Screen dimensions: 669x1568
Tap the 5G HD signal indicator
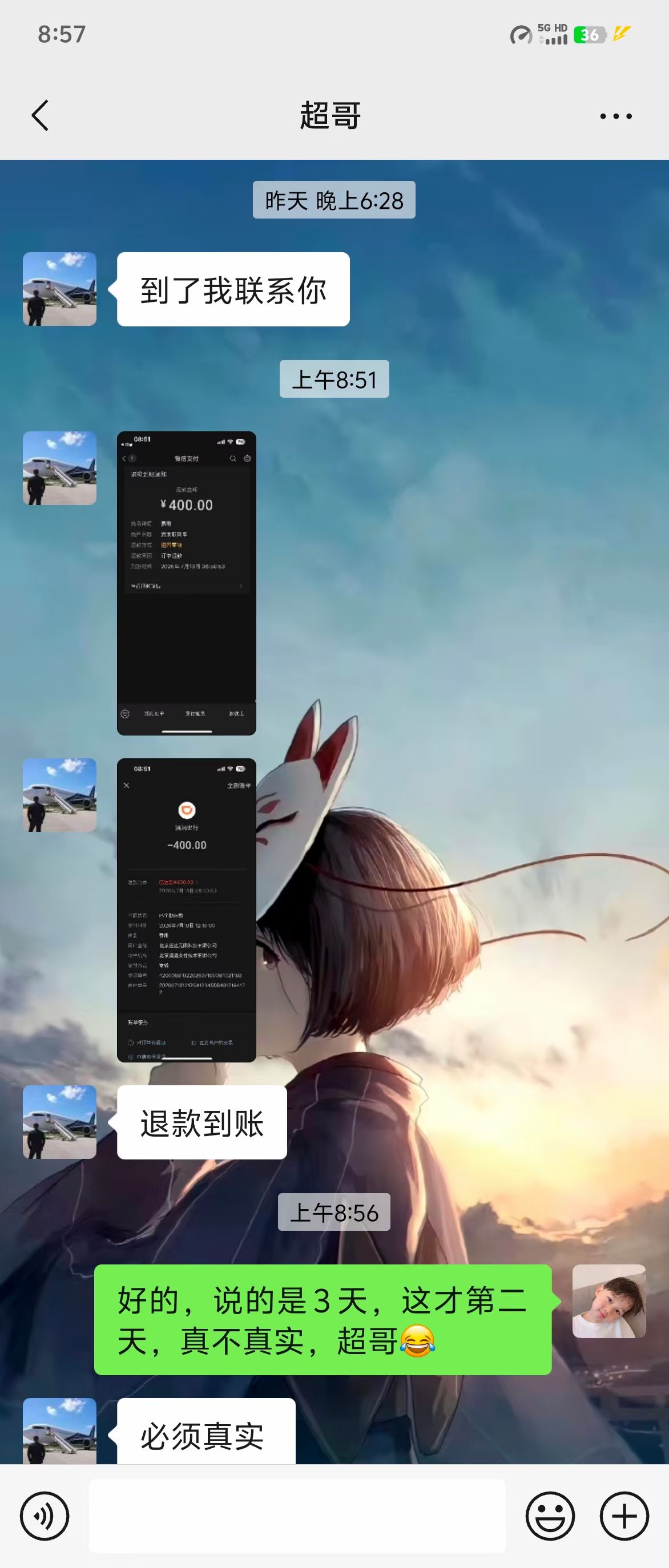[553, 34]
